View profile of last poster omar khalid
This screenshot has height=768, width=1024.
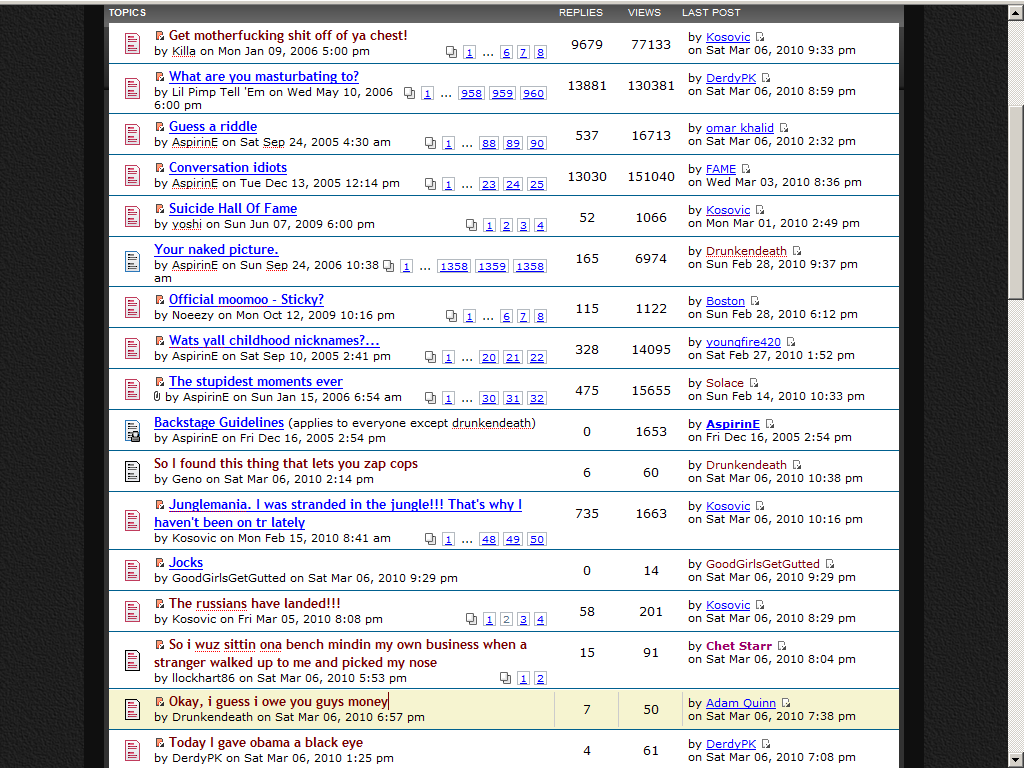(739, 128)
